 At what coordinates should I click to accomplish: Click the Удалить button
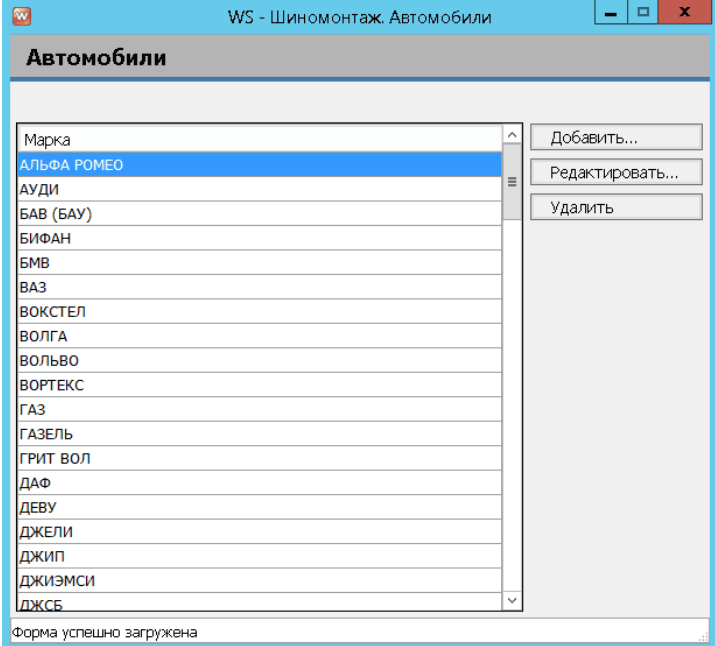click(615, 208)
